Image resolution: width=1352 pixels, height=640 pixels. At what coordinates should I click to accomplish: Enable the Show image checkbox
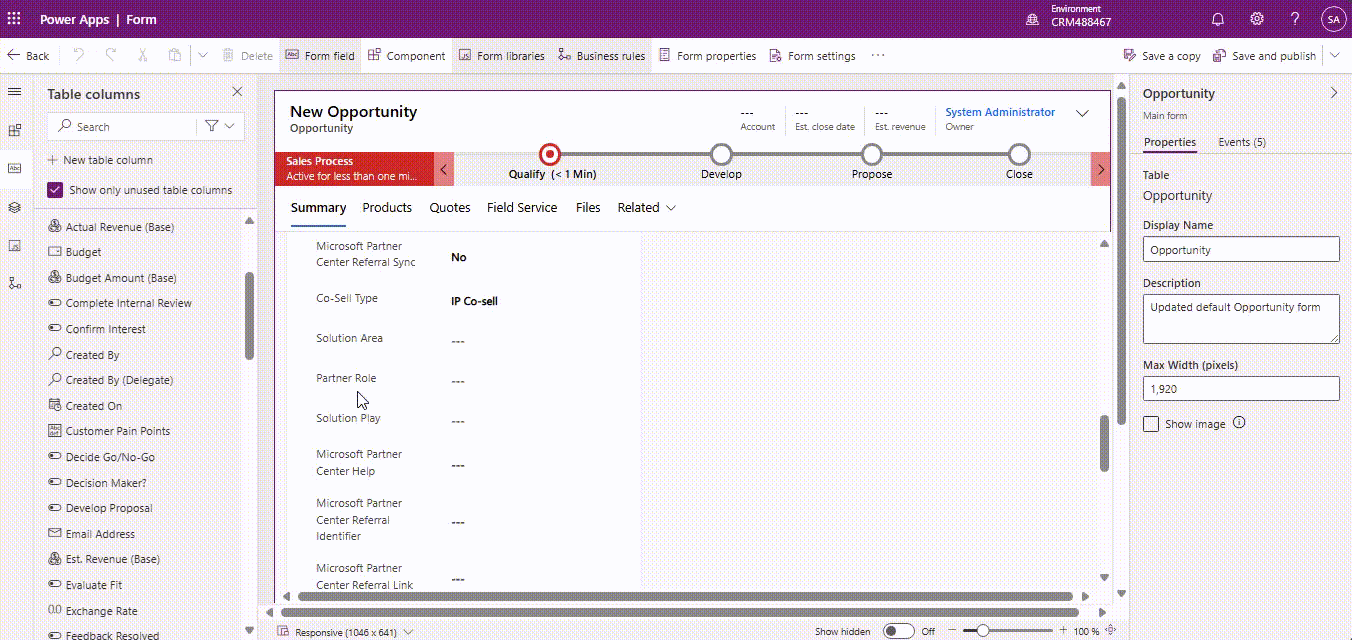1152,424
